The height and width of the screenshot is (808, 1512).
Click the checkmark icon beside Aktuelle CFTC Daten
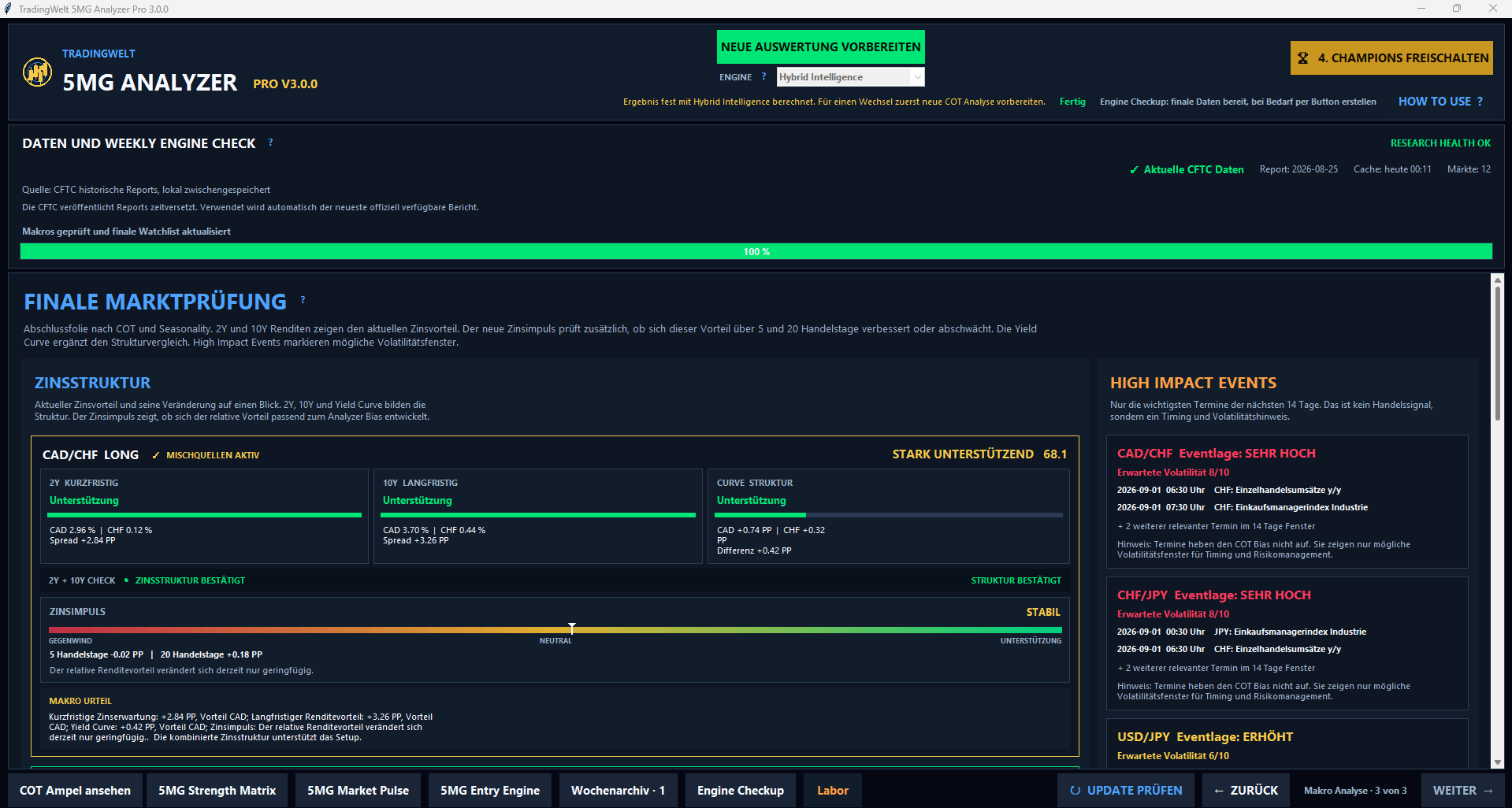1134,169
